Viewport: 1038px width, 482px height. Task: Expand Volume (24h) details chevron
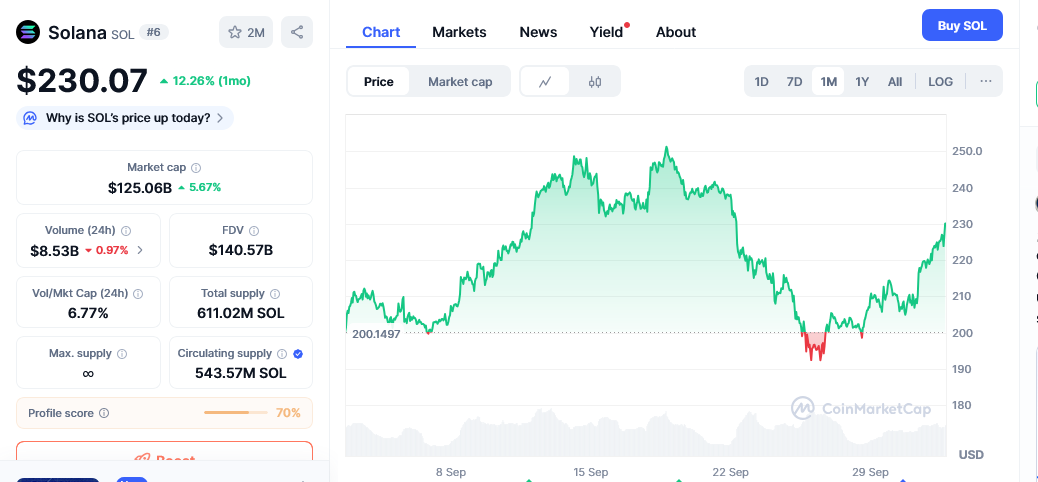139,250
